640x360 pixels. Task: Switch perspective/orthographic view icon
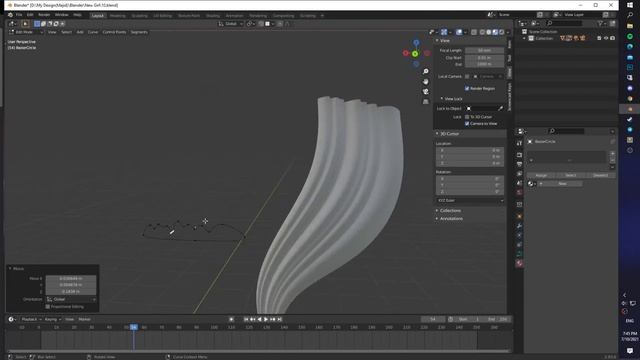tap(426, 101)
